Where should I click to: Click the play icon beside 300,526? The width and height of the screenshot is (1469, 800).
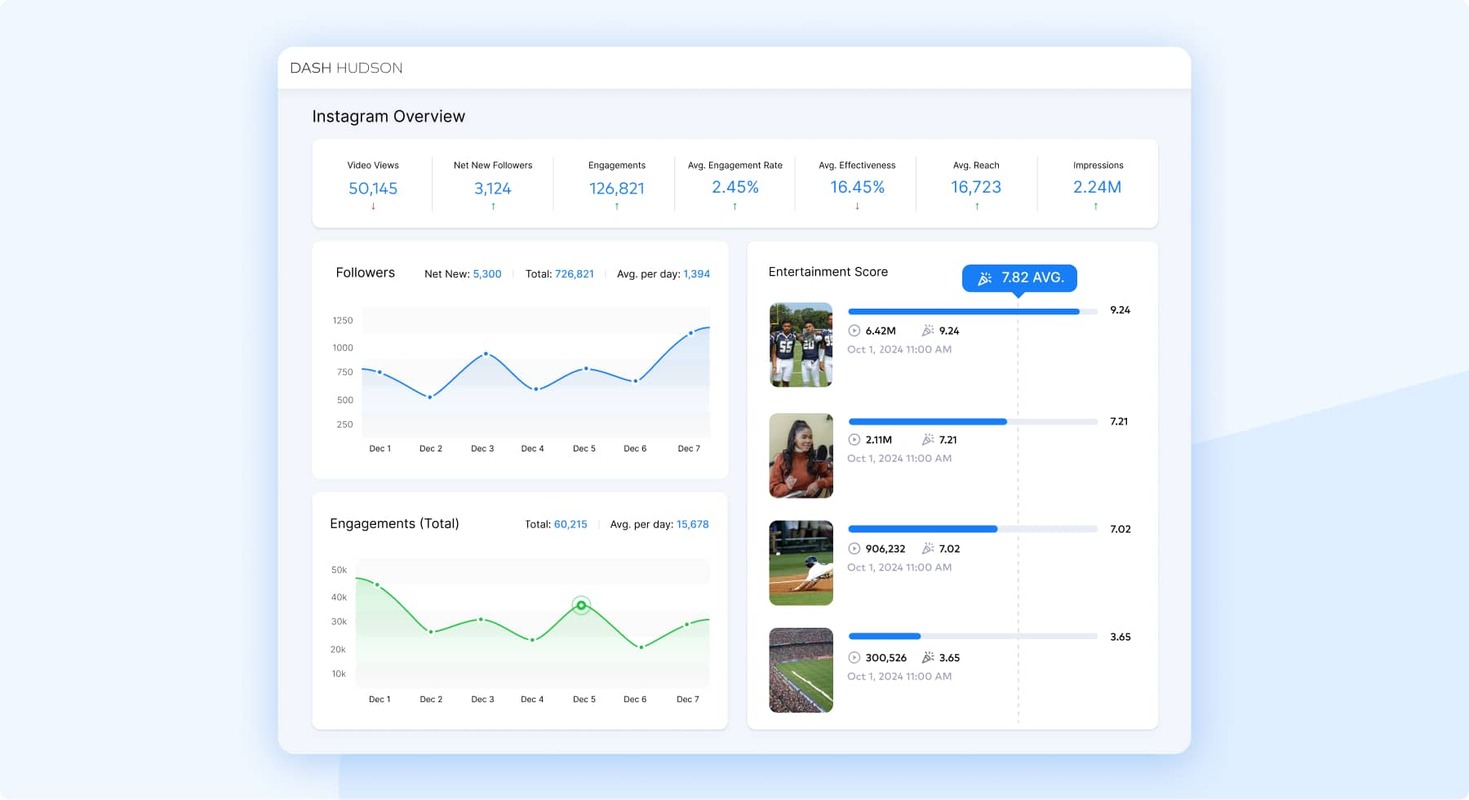coord(854,657)
